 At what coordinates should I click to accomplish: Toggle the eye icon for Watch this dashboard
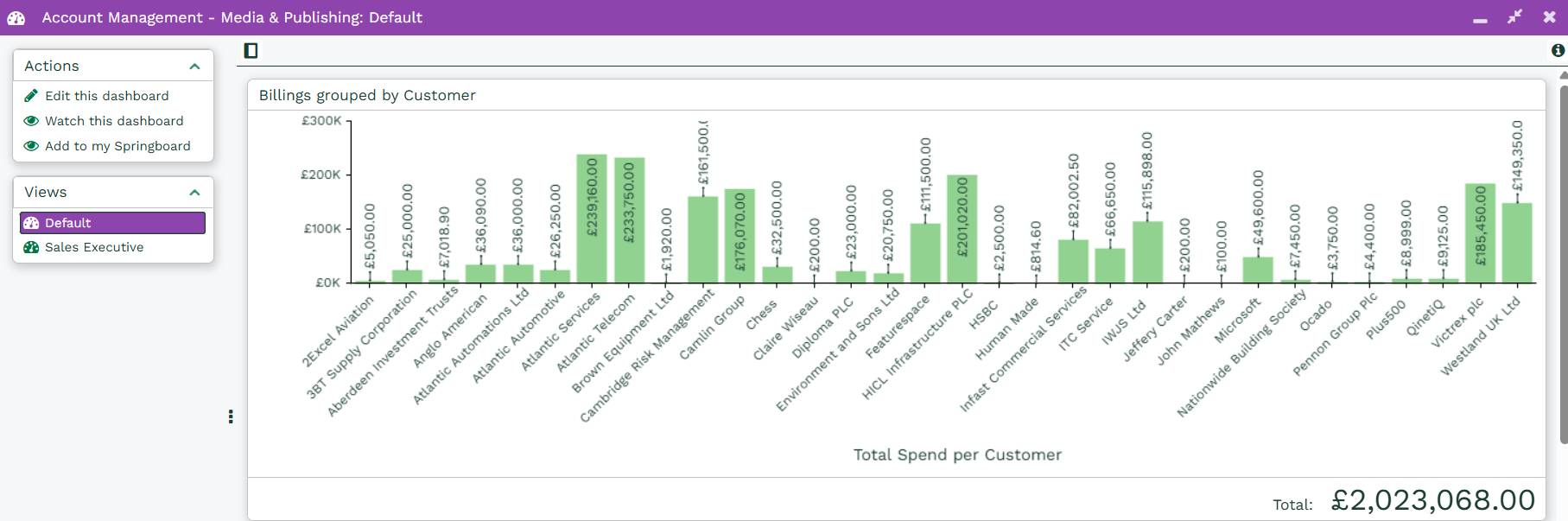31,121
